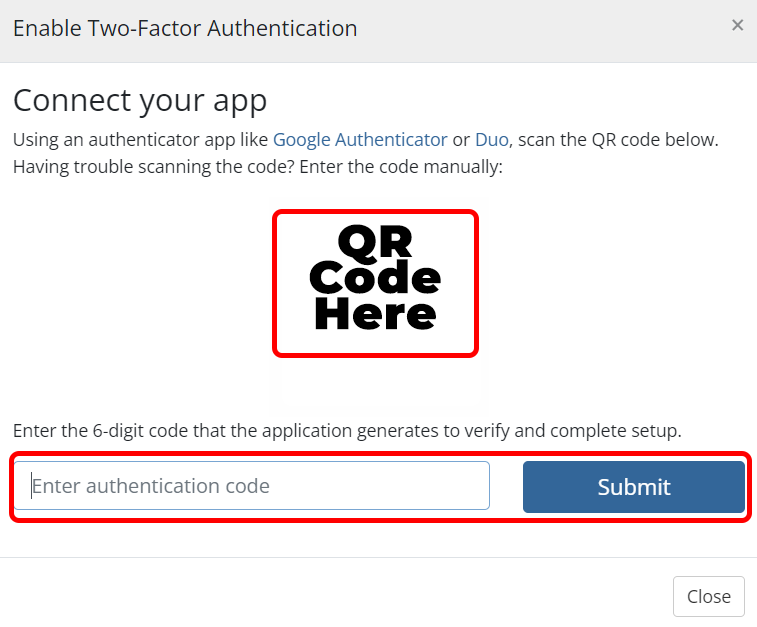Click the "Enable Two-Factor Authentication" dialog title
This screenshot has height=627, width=757.
pyautogui.click(x=185, y=28)
